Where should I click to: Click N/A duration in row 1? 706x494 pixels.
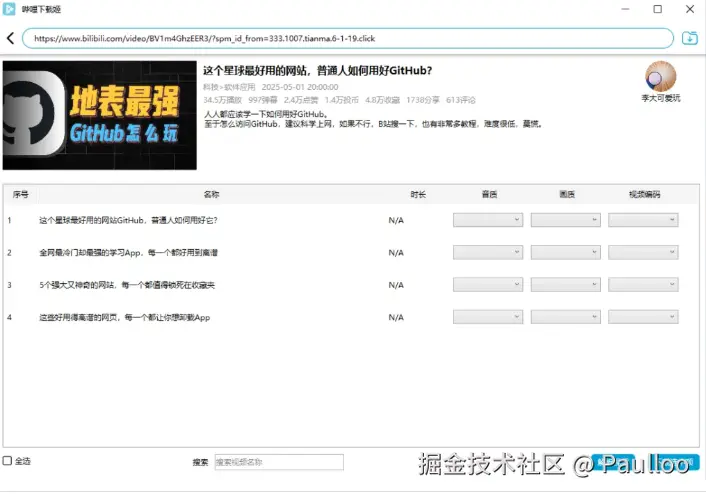coord(396,220)
